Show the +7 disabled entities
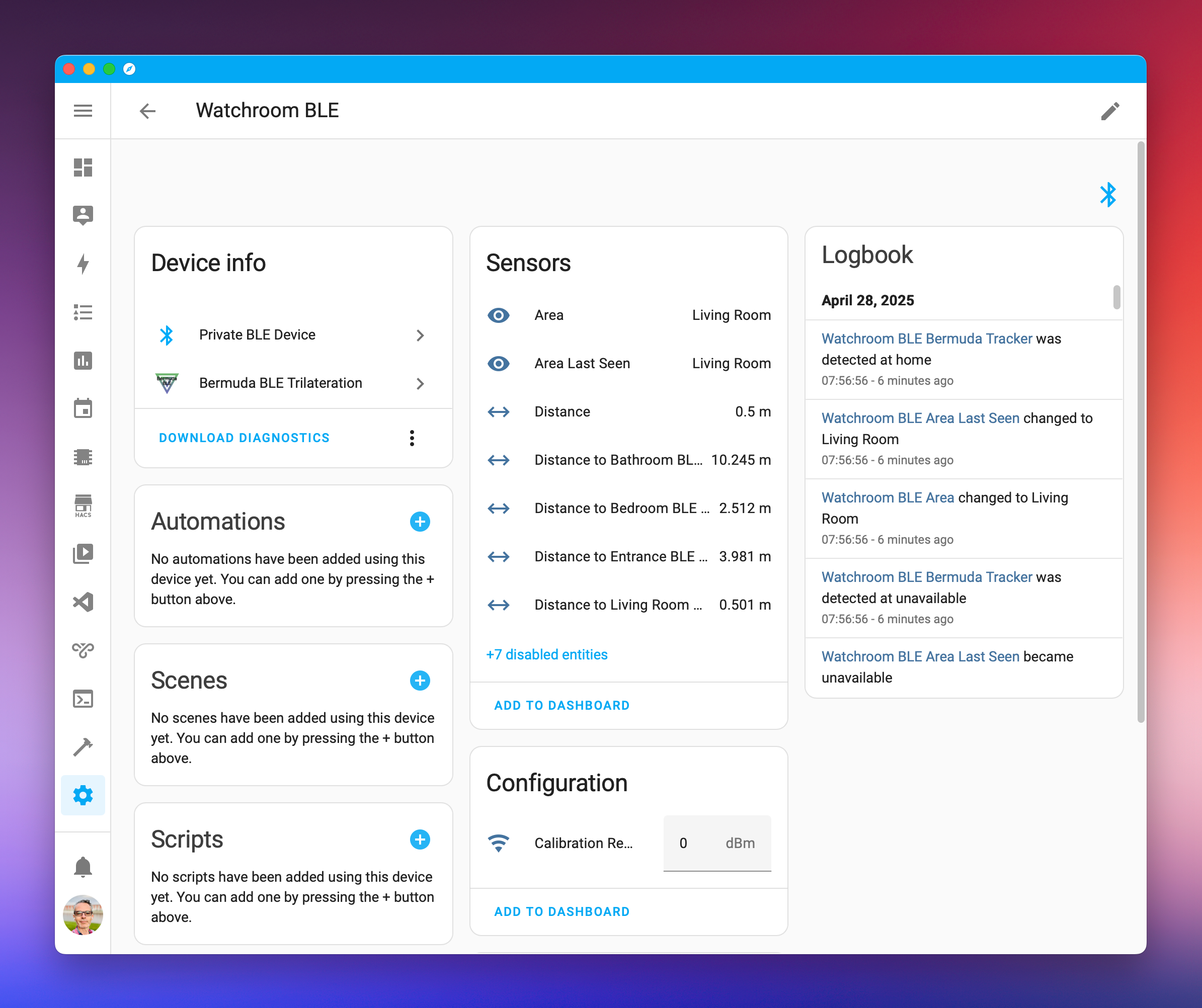1202x1008 pixels. (x=546, y=655)
